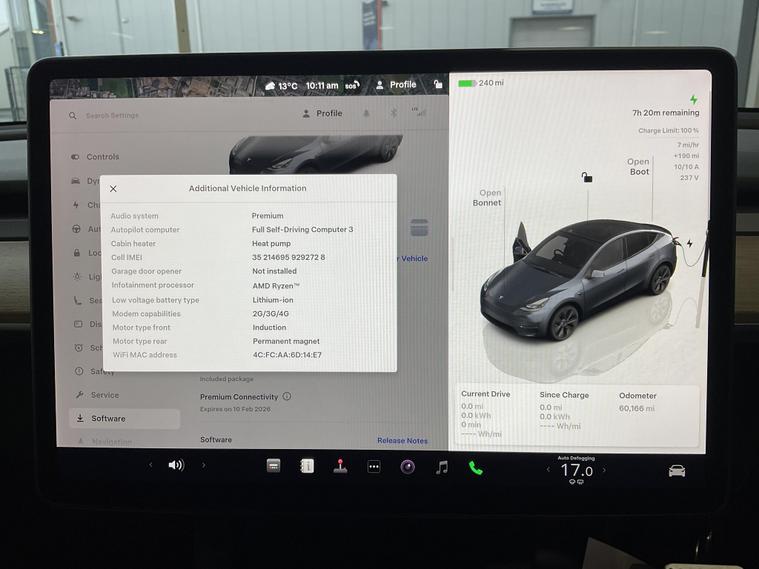Tap Open Boot label
Image resolution: width=759 pixels, height=569 pixels.
click(638, 166)
